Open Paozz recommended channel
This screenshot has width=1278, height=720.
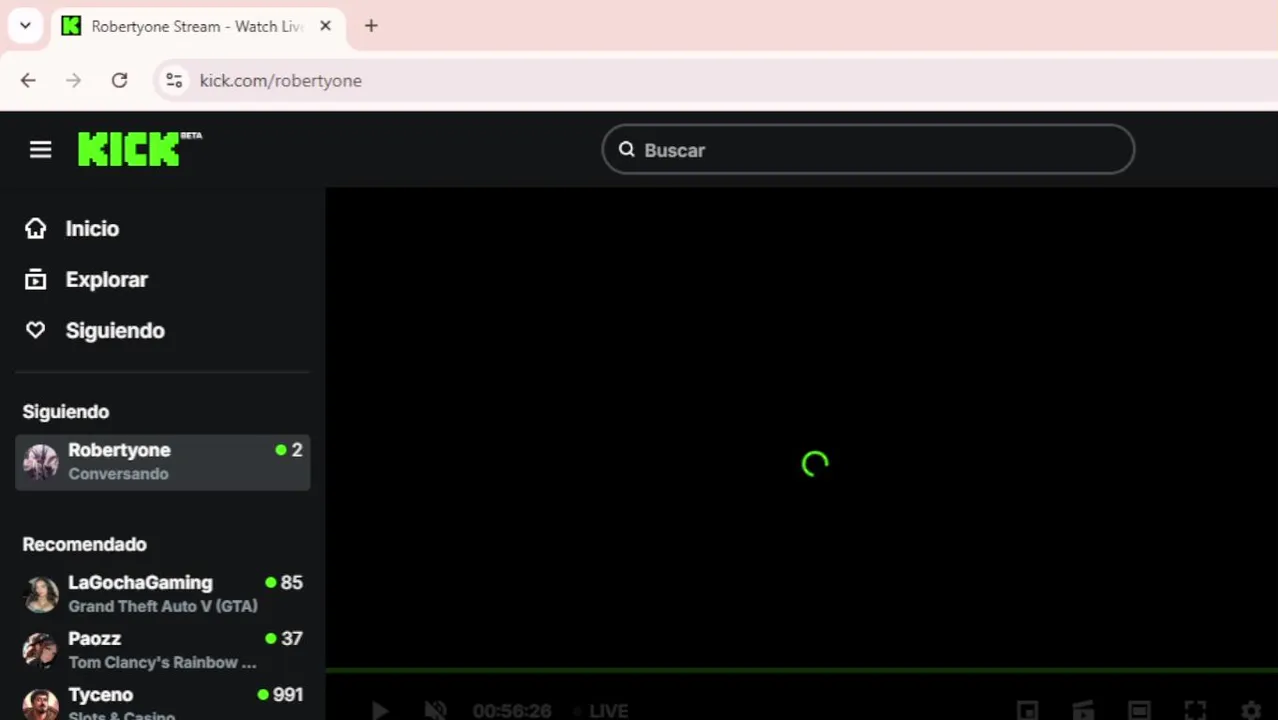tap(162, 650)
